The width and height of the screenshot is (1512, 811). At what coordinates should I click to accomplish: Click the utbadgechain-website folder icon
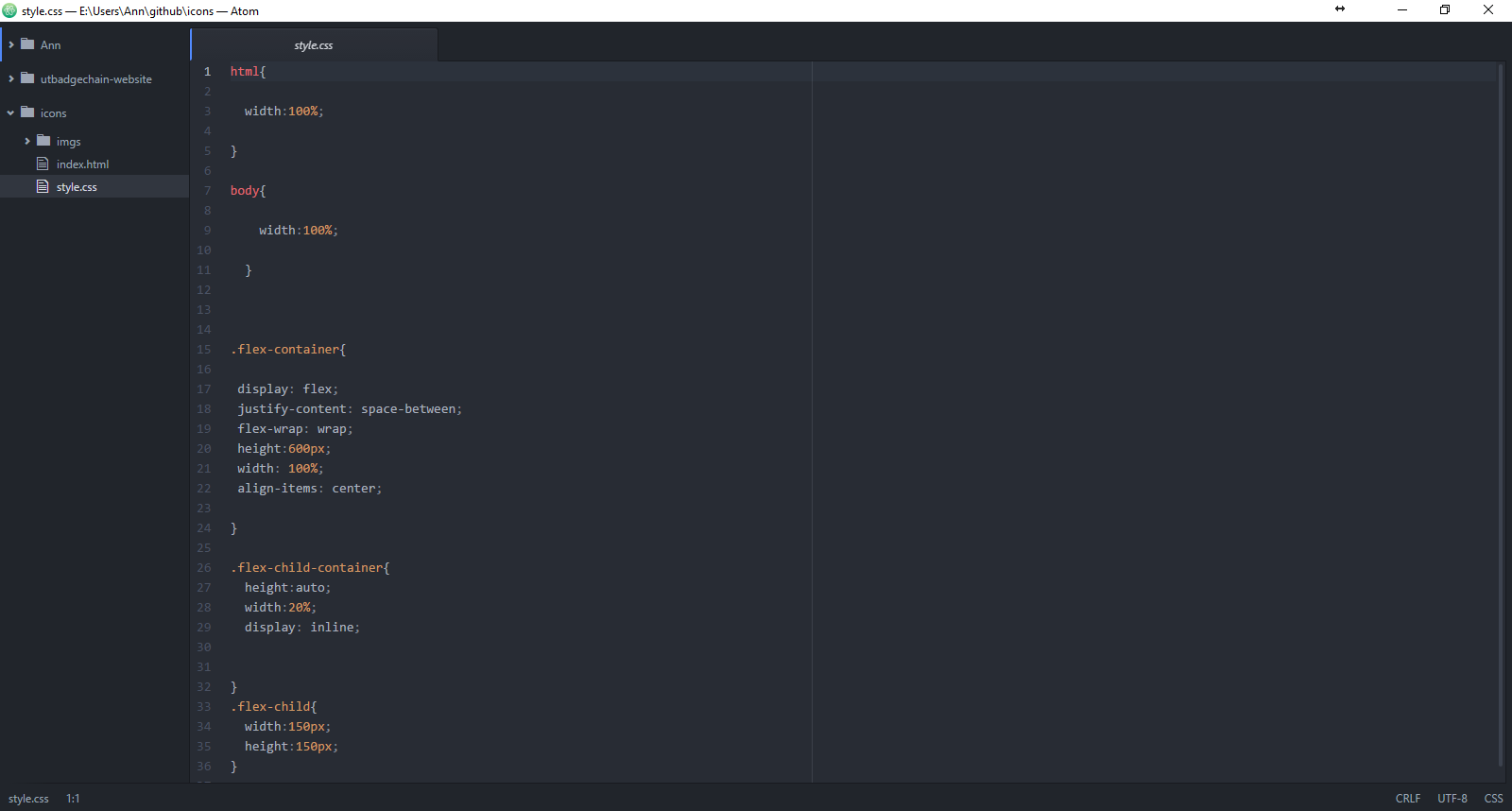tap(27, 78)
